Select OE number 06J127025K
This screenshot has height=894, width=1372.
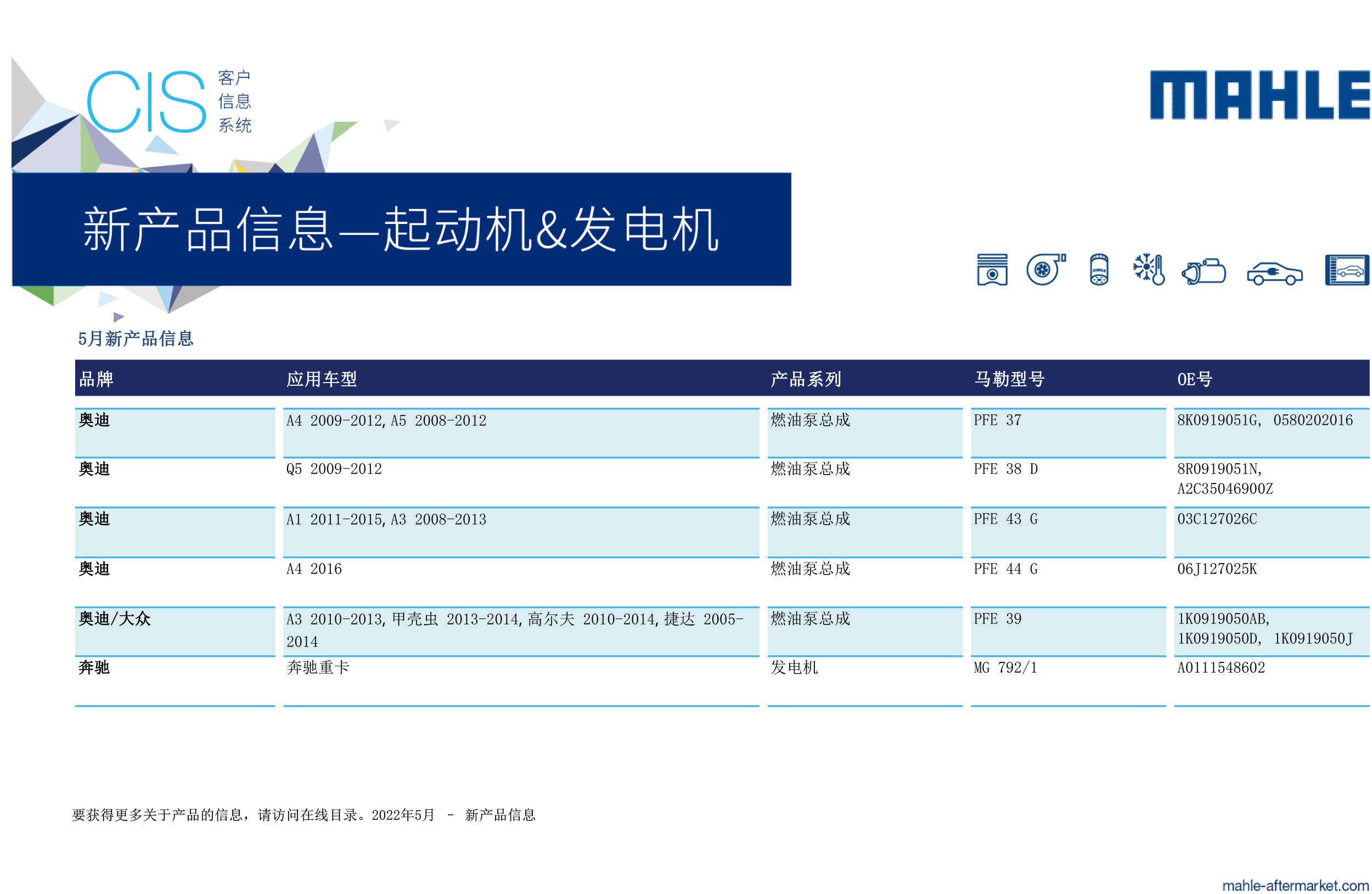tap(1217, 569)
